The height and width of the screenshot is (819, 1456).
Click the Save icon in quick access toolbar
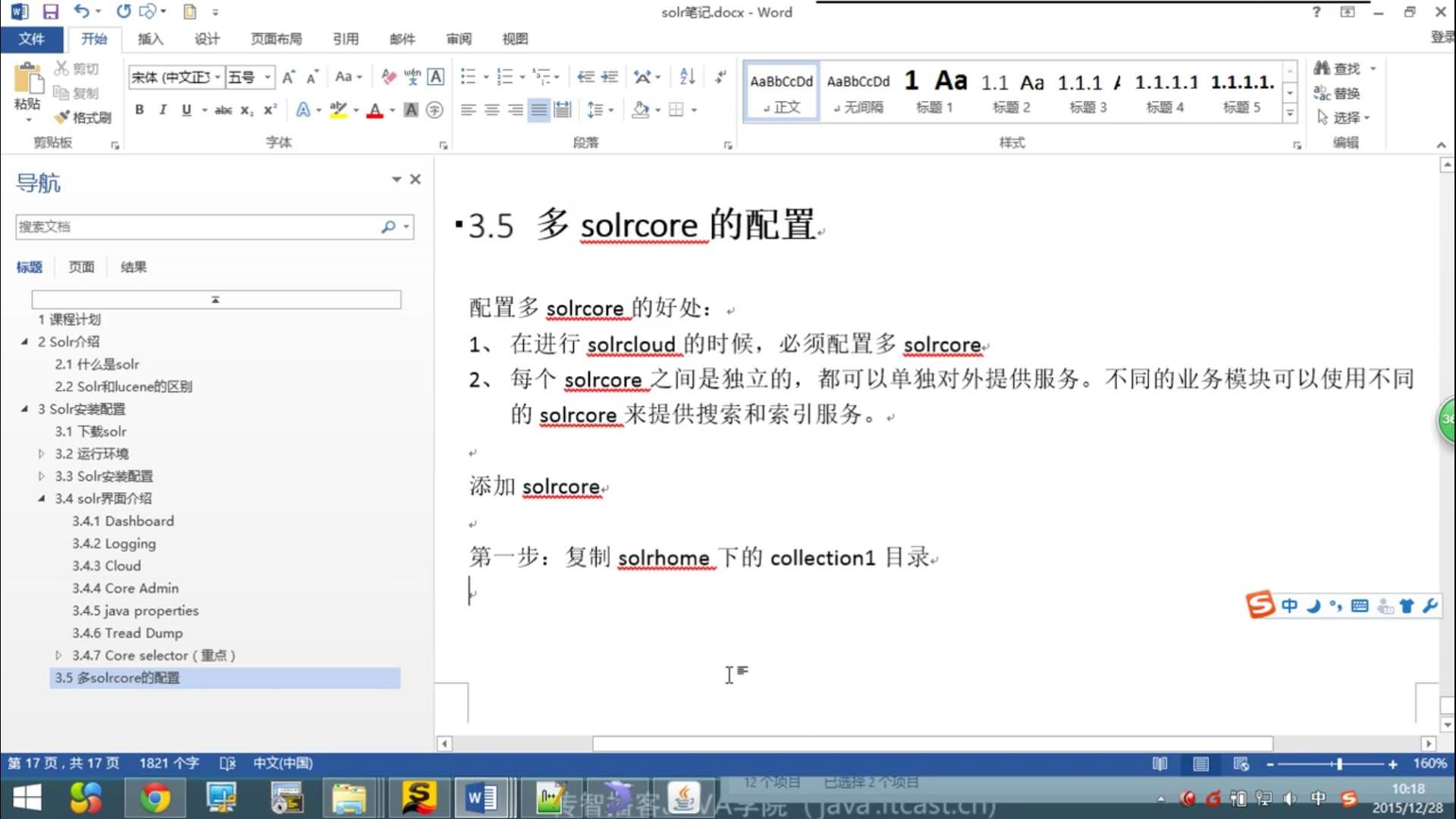coord(50,11)
